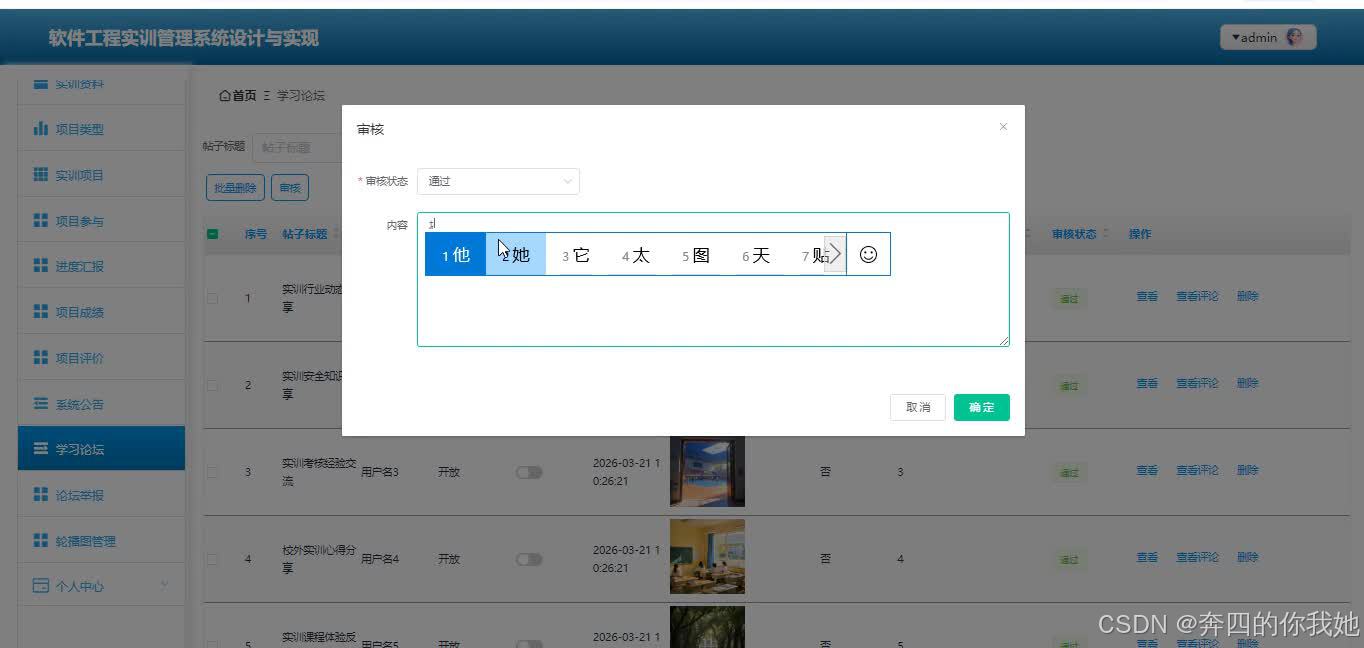Cancel the dialog with 取消
The image size is (1364, 648).
918,407
